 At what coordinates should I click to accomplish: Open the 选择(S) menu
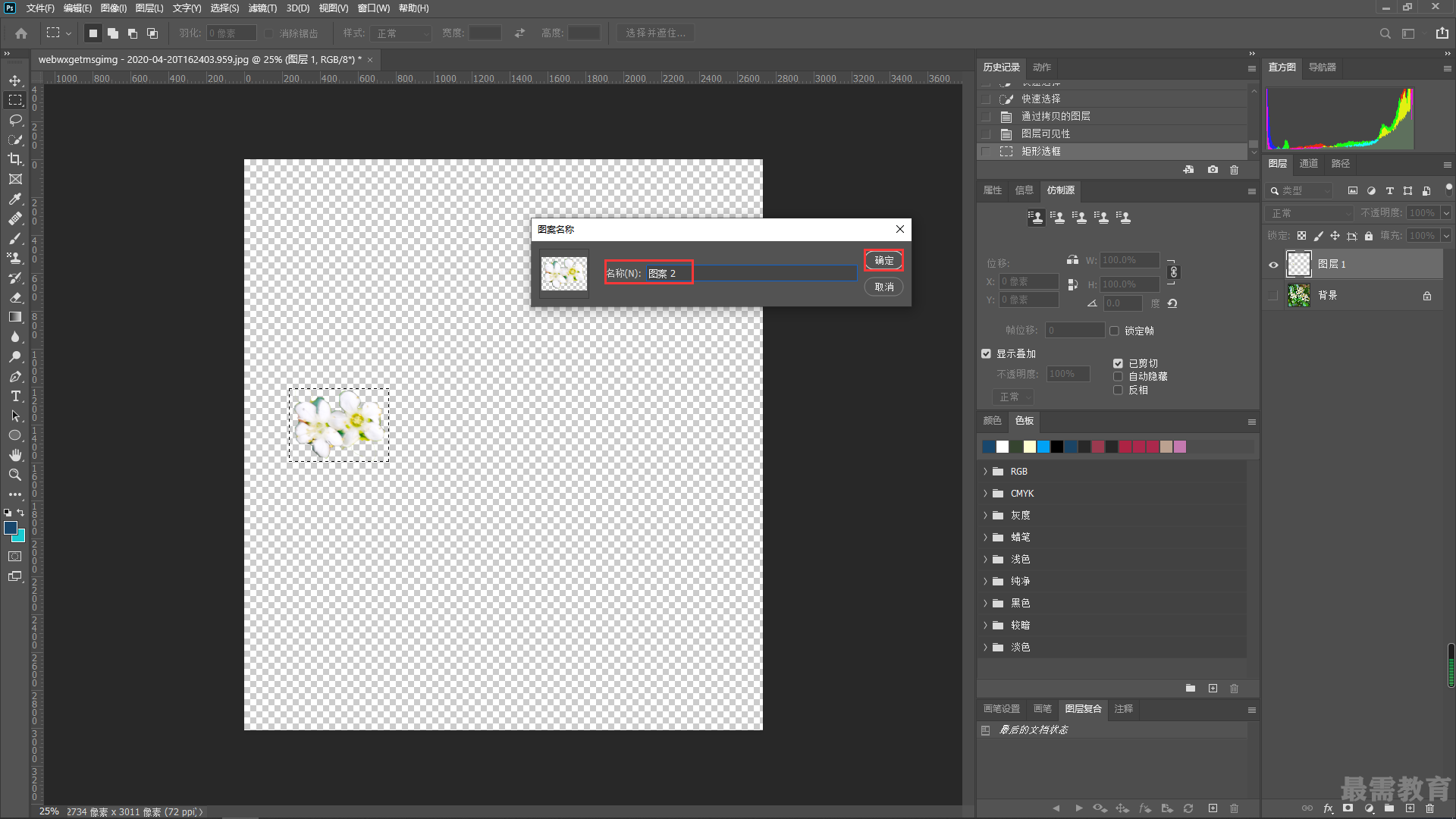[224, 8]
